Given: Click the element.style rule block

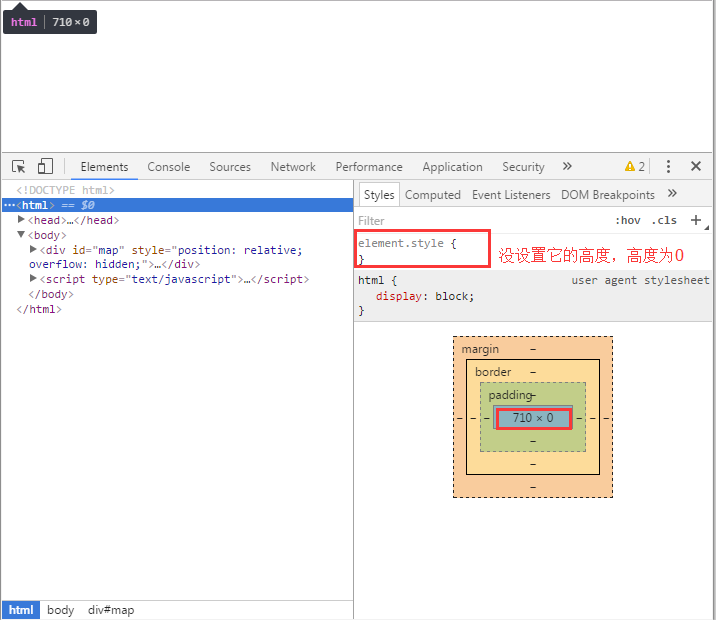Looking at the screenshot, I should coord(422,249).
